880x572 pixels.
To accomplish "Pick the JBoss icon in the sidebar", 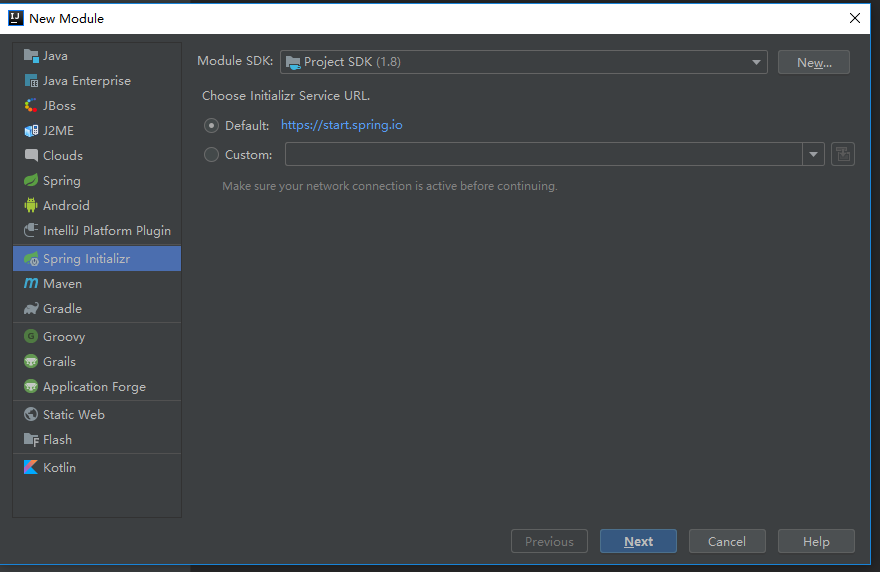I will click(x=31, y=106).
